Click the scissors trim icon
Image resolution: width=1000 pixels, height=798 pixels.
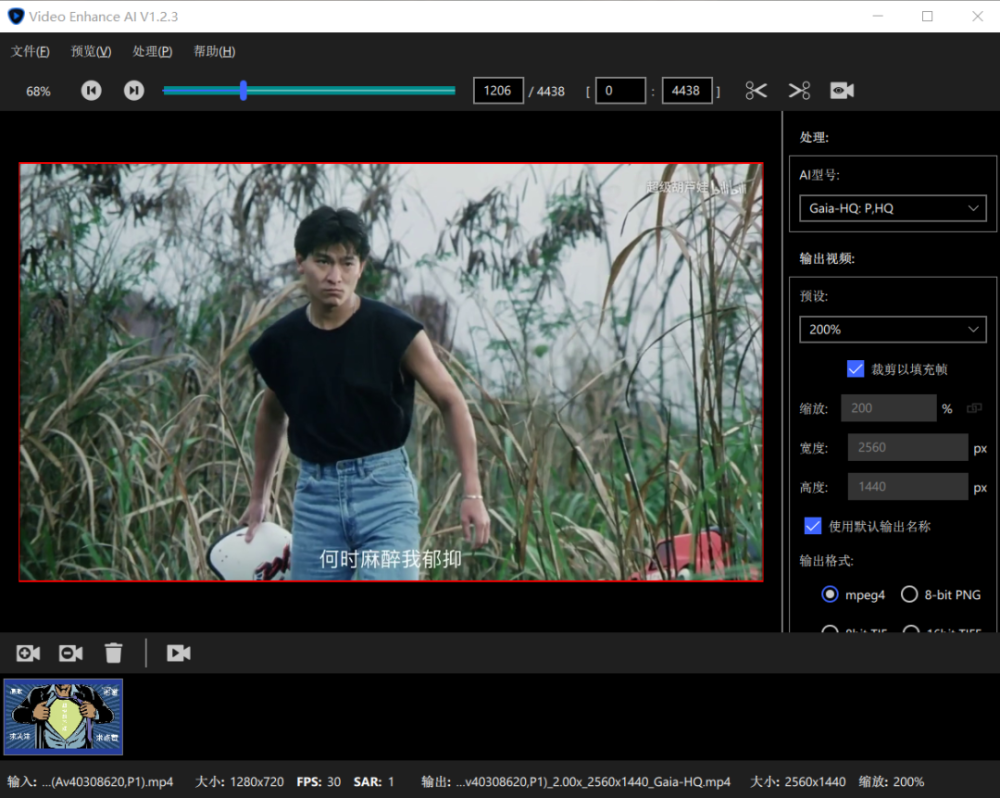tap(756, 91)
